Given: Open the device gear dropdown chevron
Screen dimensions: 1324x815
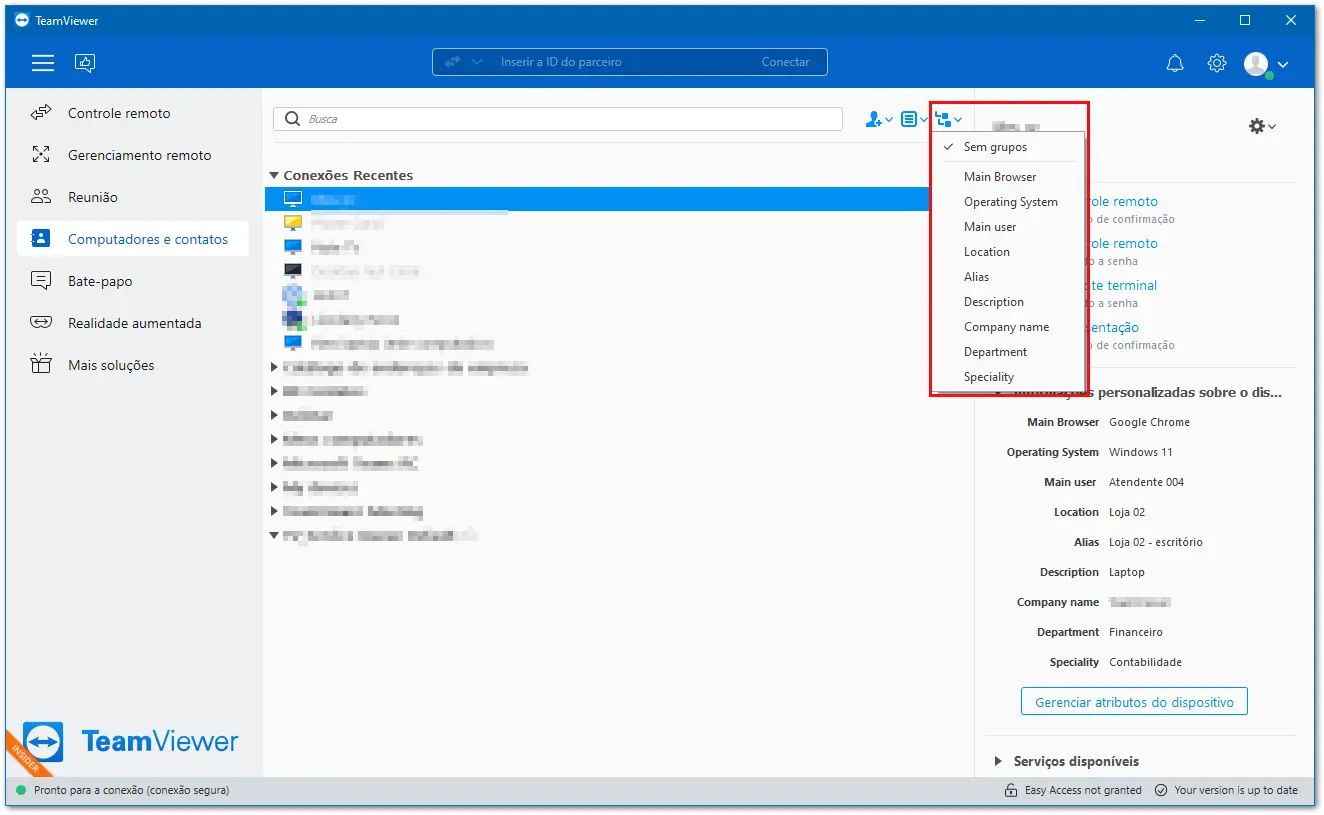Looking at the screenshot, I should tap(1272, 126).
